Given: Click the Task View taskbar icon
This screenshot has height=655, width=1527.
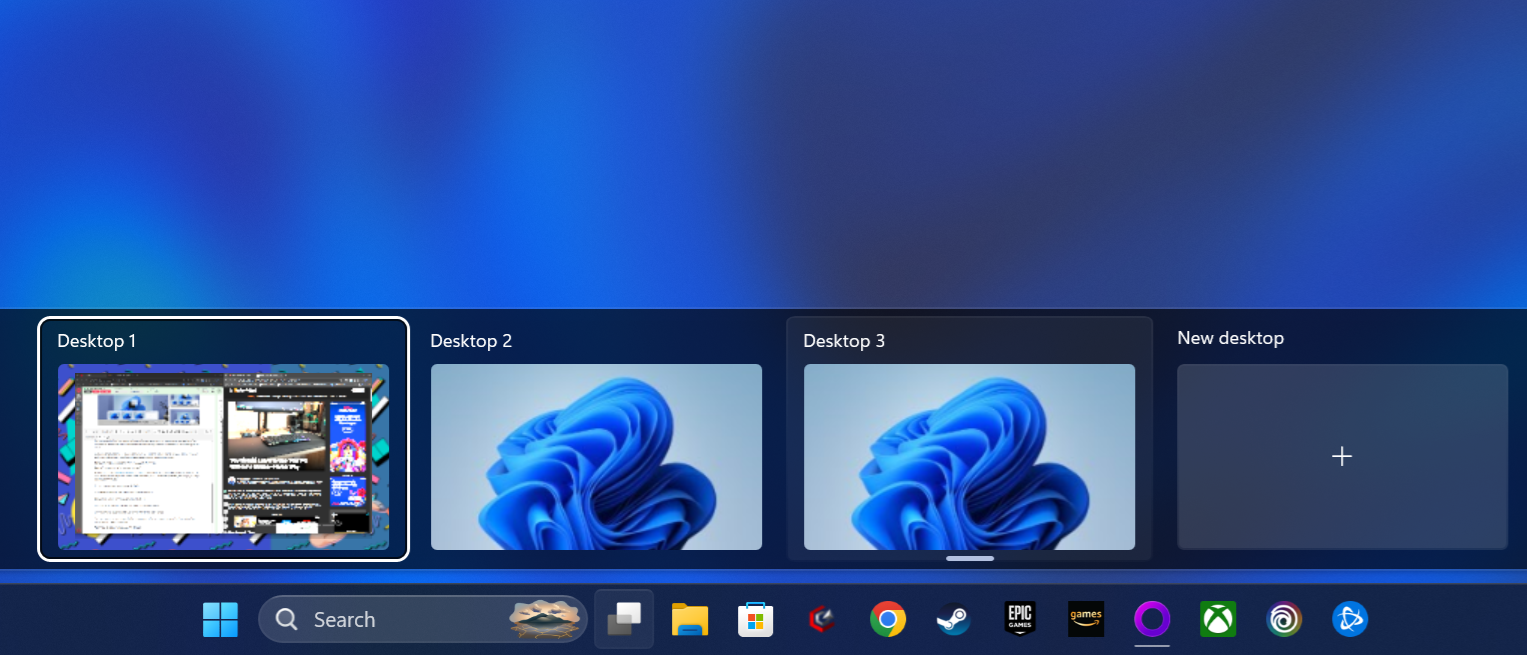Looking at the screenshot, I should 623,619.
